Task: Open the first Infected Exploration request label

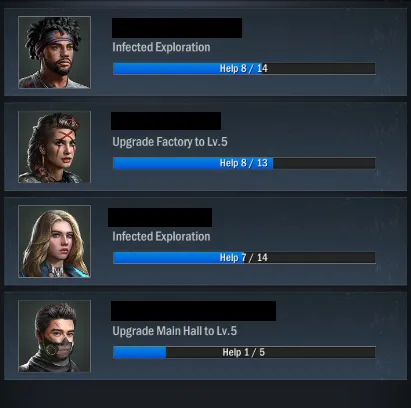Action: click(x=161, y=47)
